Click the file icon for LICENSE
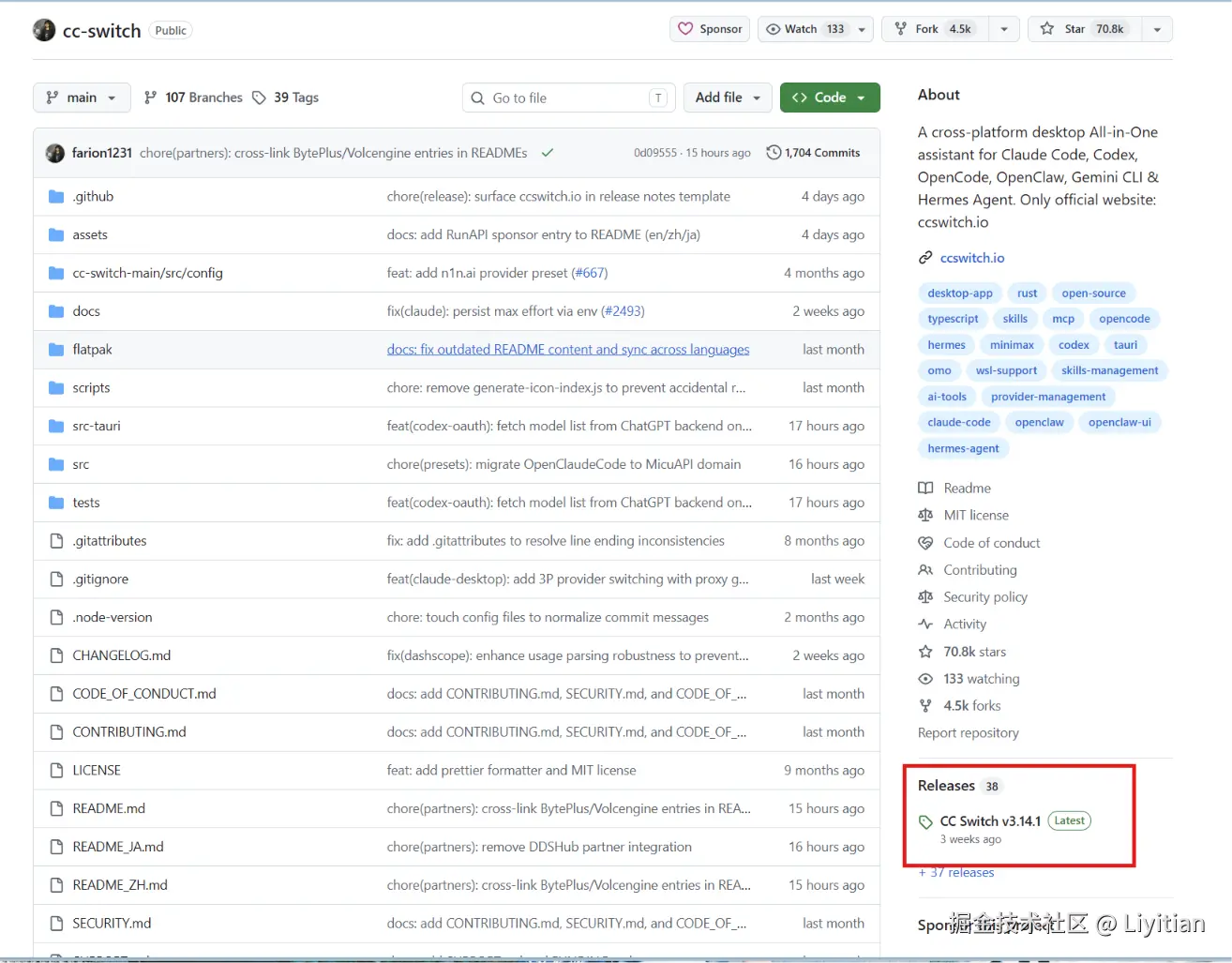 point(56,771)
